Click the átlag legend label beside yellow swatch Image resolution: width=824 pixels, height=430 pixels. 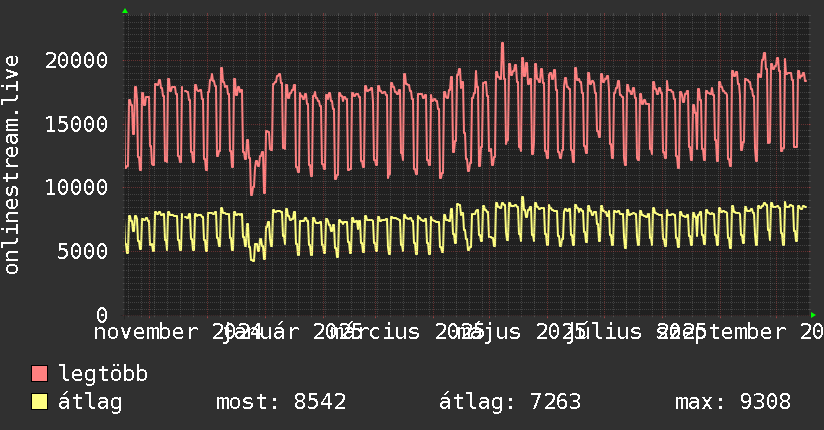click(x=90, y=402)
